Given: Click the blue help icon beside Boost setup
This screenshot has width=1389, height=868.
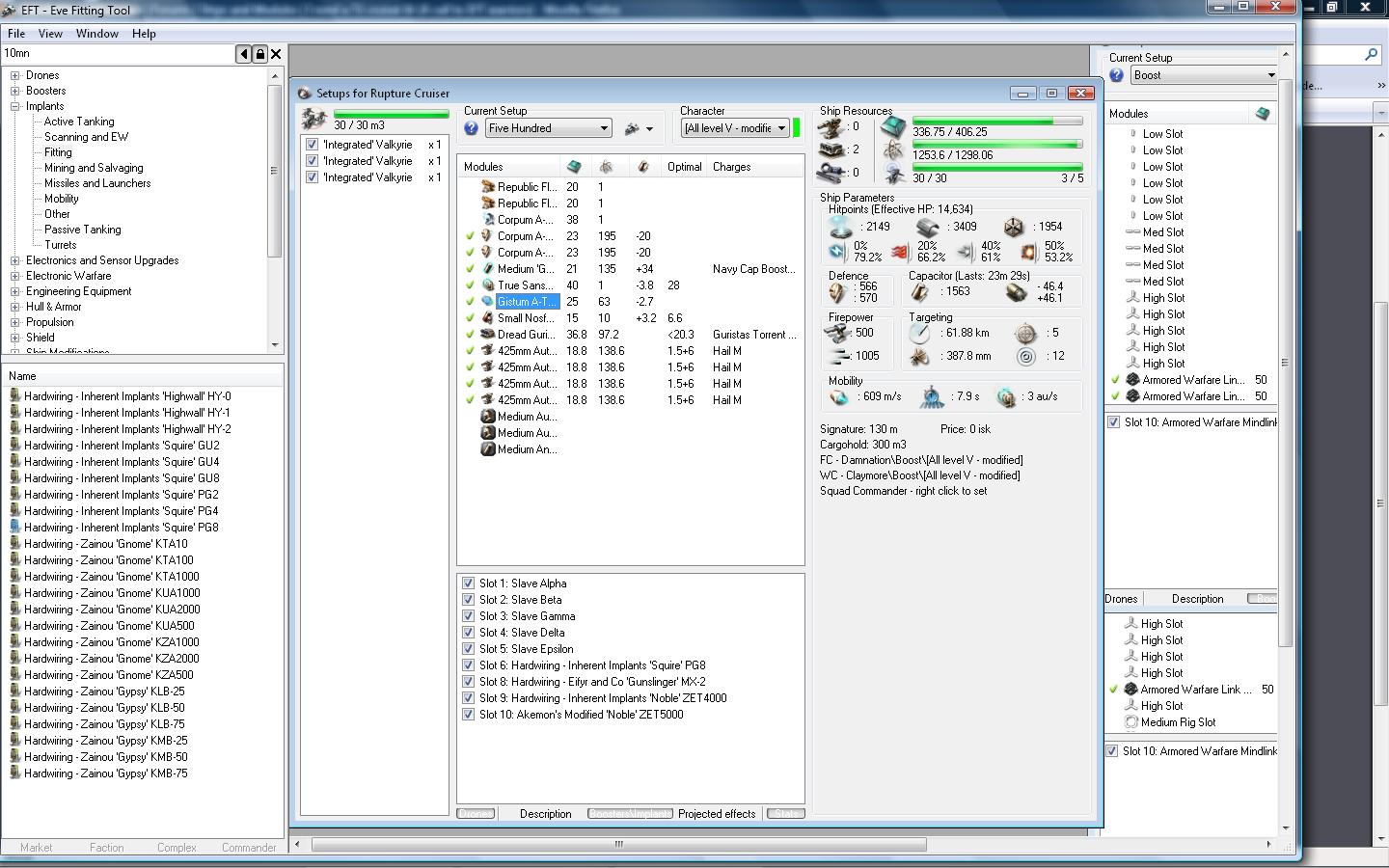Looking at the screenshot, I should click(1117, 75).
